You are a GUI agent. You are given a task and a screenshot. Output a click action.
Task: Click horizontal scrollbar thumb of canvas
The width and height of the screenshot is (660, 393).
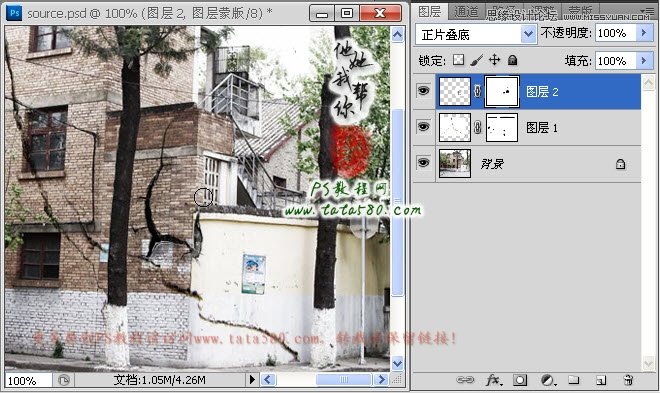(x=343, y=380)
